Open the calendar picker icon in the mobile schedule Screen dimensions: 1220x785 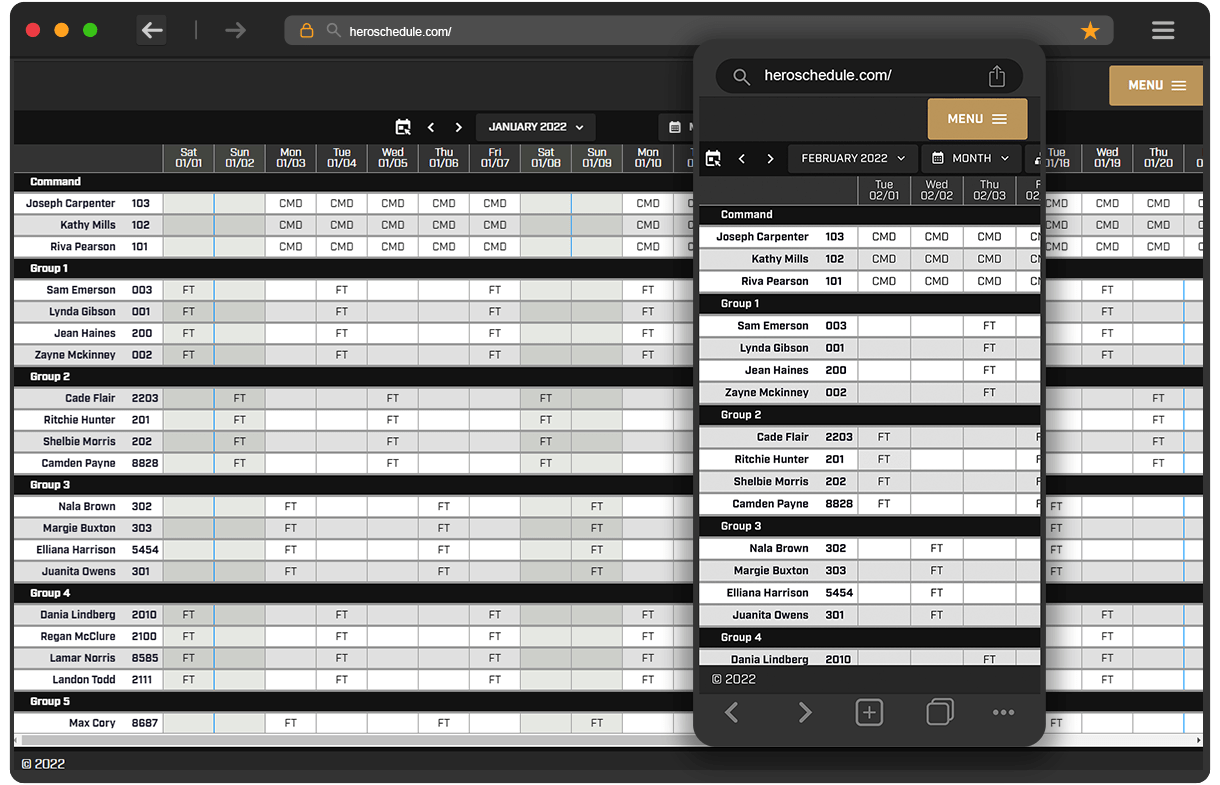point(713,158)
